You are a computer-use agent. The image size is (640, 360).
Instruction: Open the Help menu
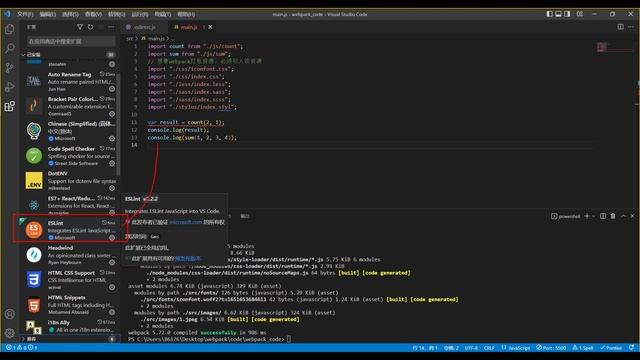pos(186,14)
